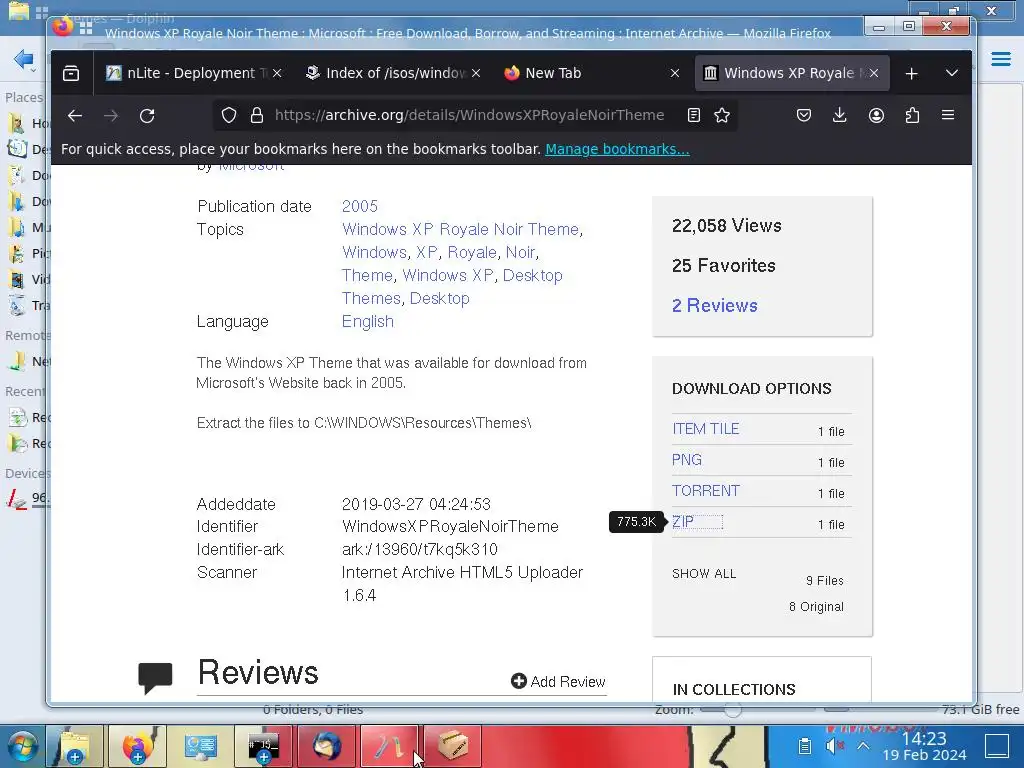Viewport: 1024px width, 768px height.
Task: Download the PNG file option
Action: click(x=687, y=460)
